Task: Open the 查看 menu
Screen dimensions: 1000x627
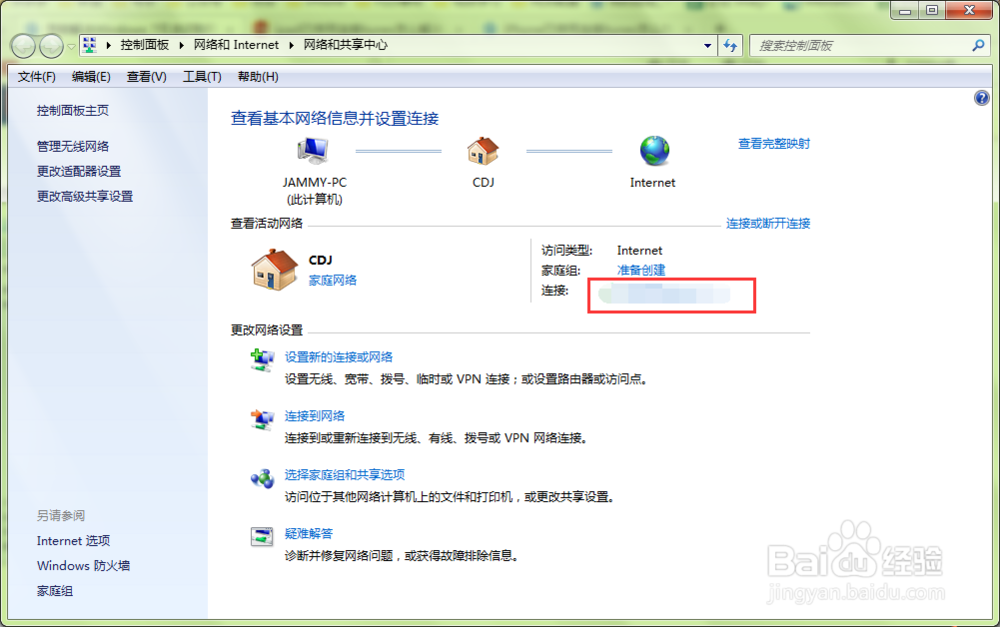Action: tap(145, 76)
